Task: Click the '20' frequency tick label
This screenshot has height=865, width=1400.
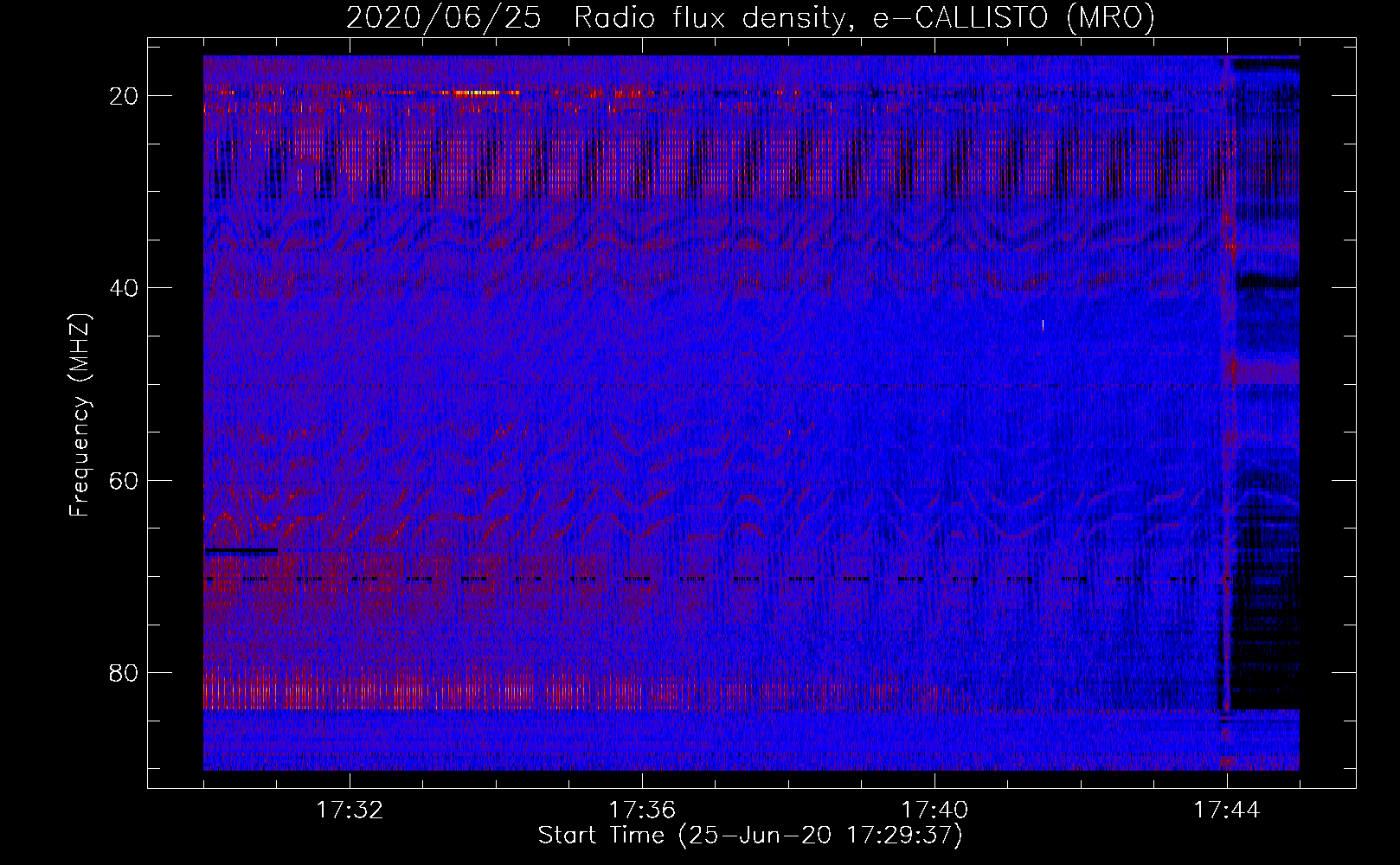Action: tap(125, 96)
